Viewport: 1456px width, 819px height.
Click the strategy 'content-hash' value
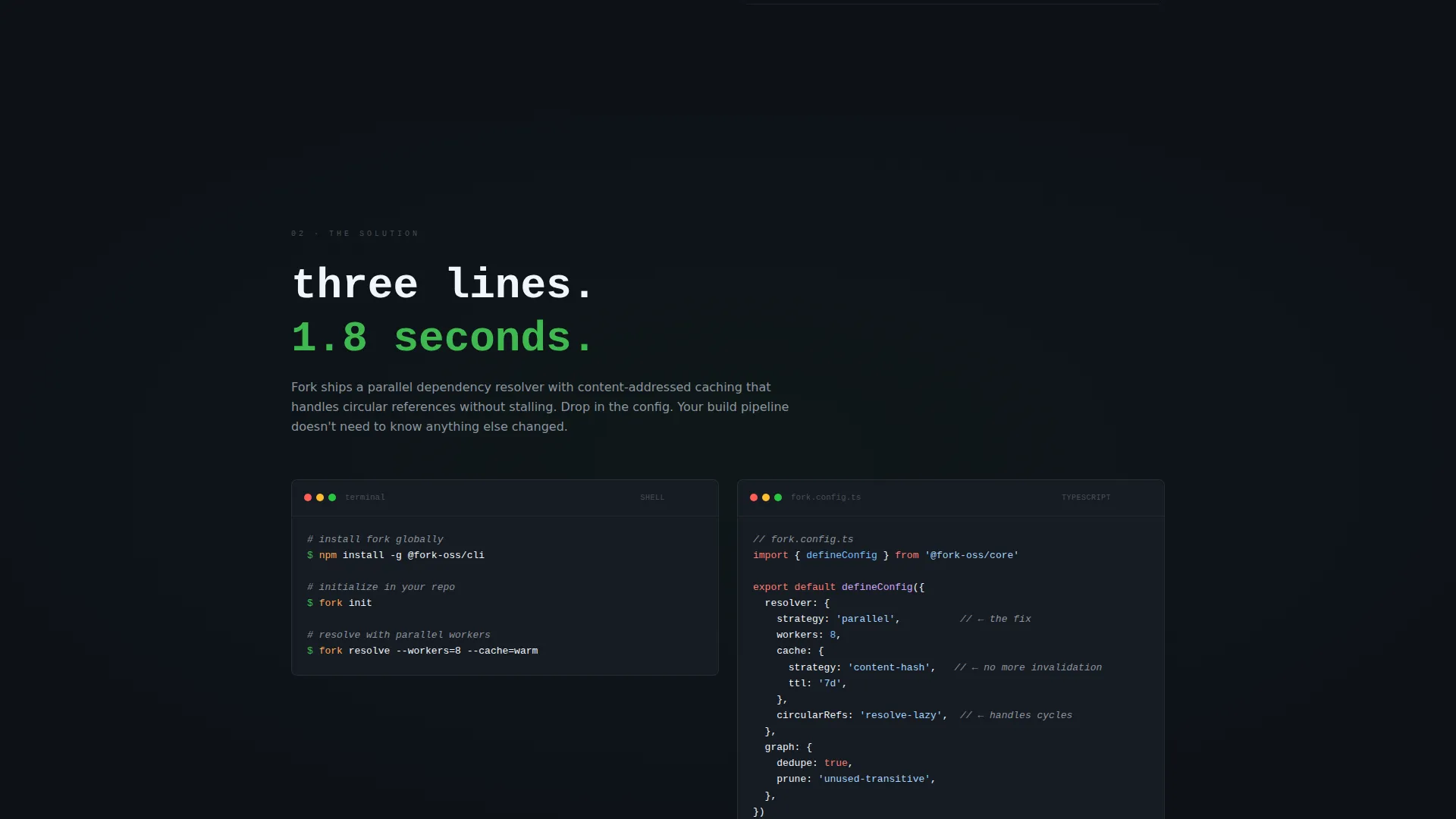coord(889,667)
